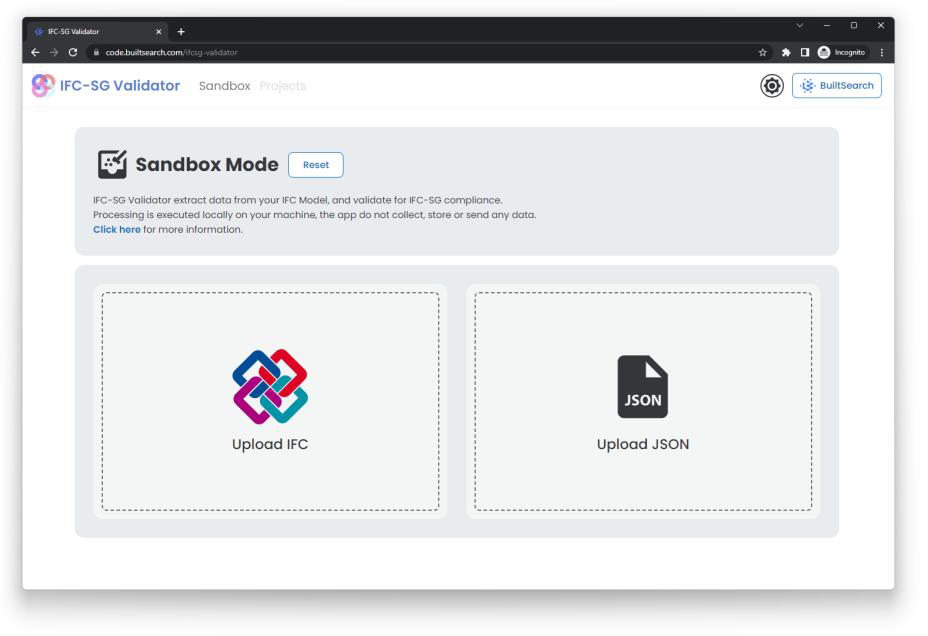The width and height of the screenshot is (928, 636).
Task: Click the browser forward arrow
Action: point(54,53)
